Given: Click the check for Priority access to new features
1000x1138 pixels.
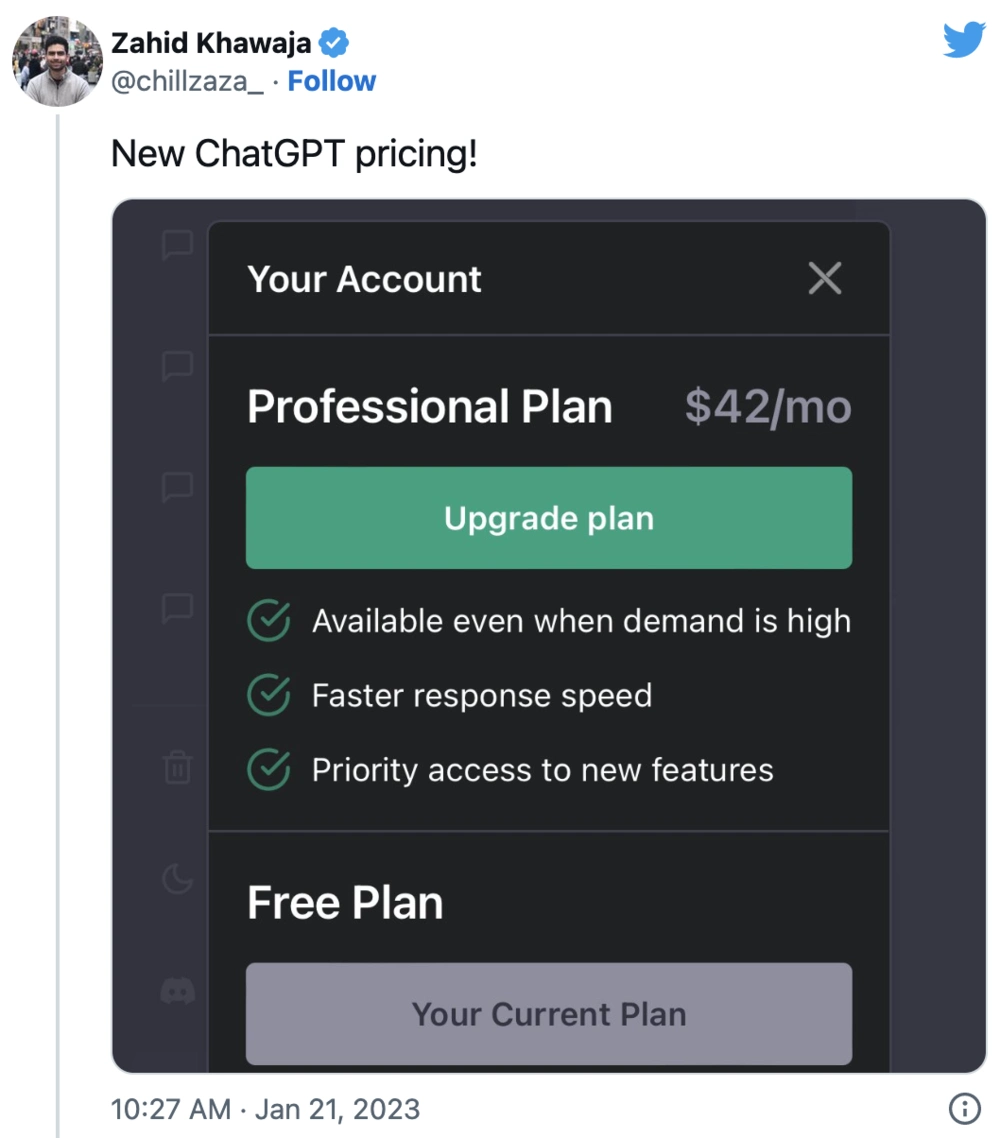Looking at the screenshot, I should pos(267,770).
